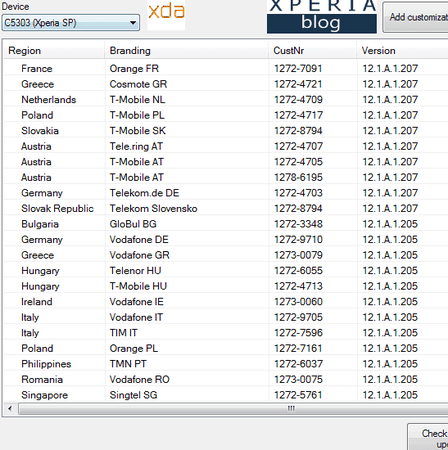Sort by the CustNr column header
The width and height of the screenshot is (448, 450).
click(x=313, y=51)
